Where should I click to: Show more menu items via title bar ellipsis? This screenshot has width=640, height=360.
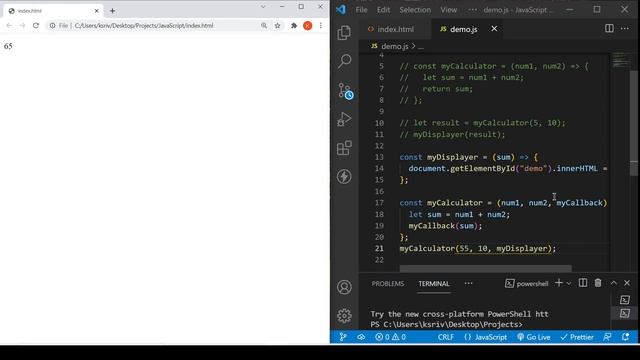point(472,10)
